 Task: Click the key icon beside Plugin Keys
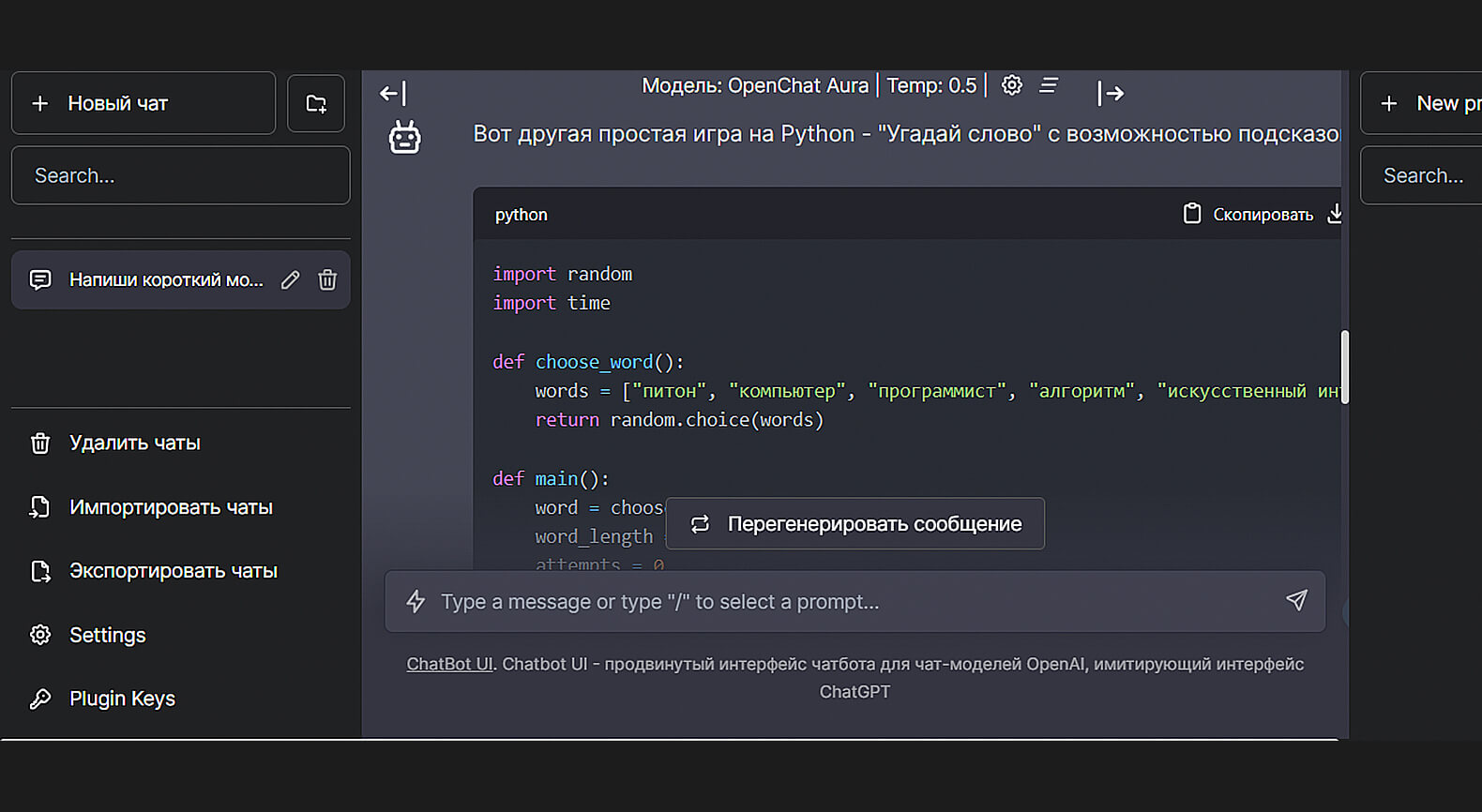(40, 699)
